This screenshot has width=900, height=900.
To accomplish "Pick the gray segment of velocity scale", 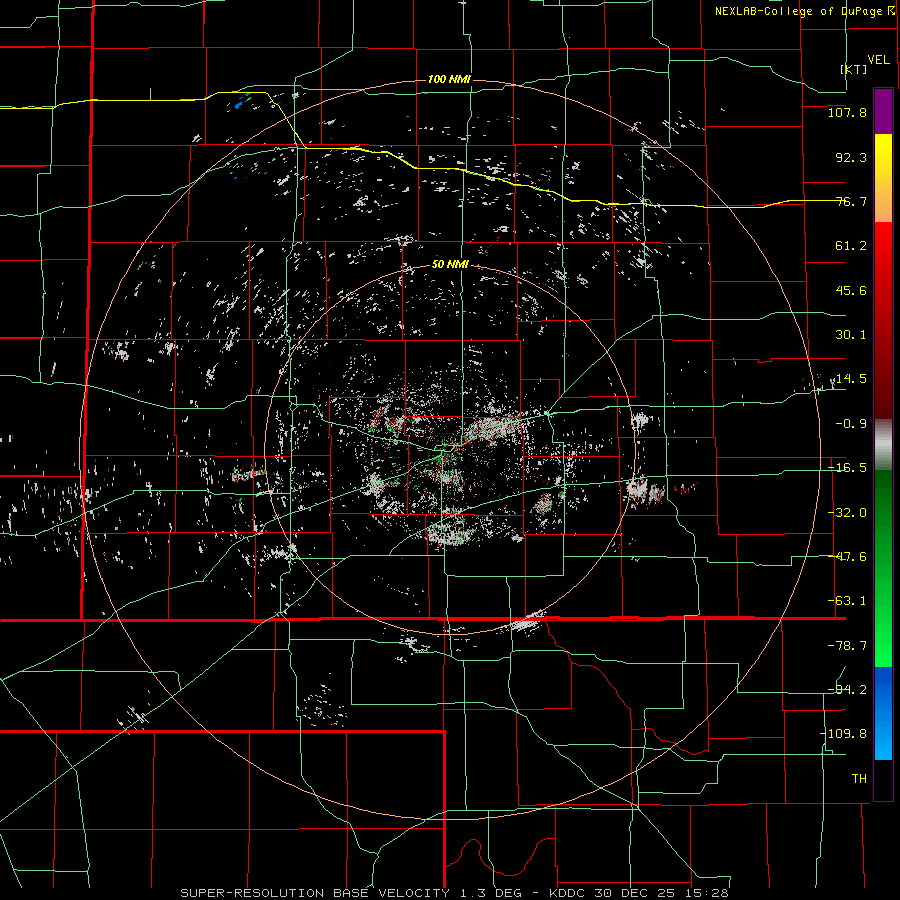I will [883, 444].
